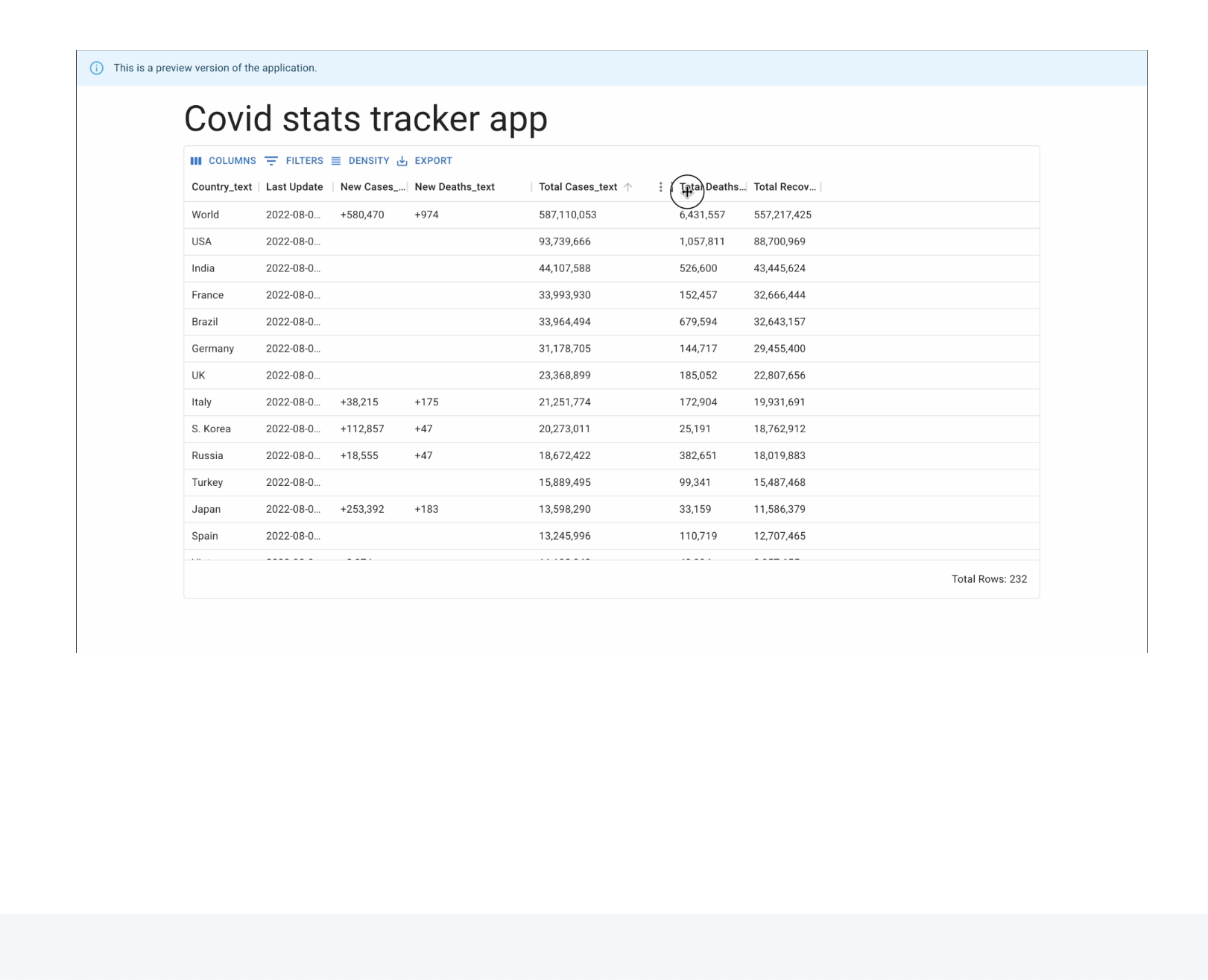Click Italy new cases +38,215

coord(359,402)
